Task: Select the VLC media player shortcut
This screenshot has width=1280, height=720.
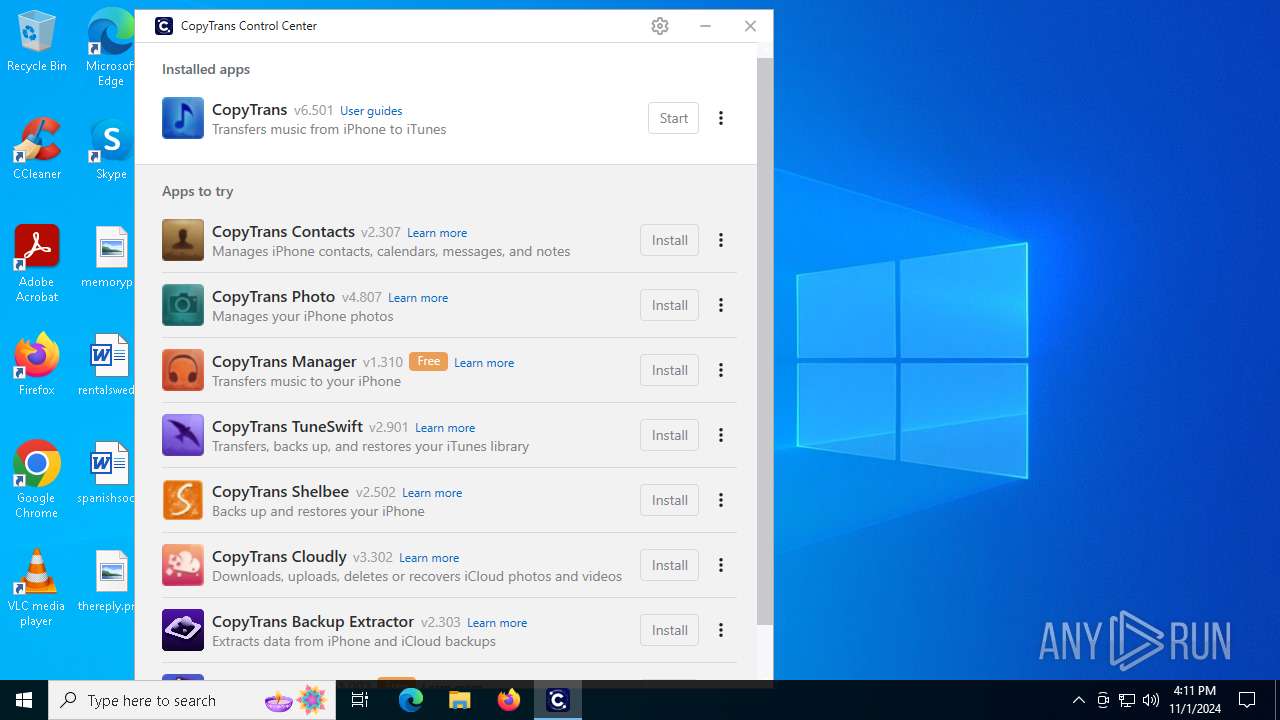Action: click(37, 588)
